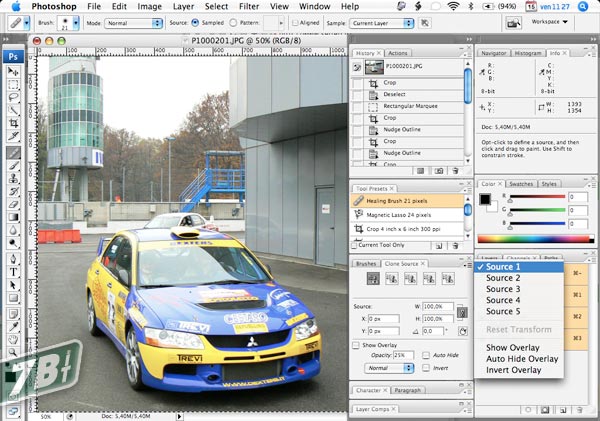The image size is (600, 421).
Task: Tick the Auto Hide checkbox
Action: point(427,354)
